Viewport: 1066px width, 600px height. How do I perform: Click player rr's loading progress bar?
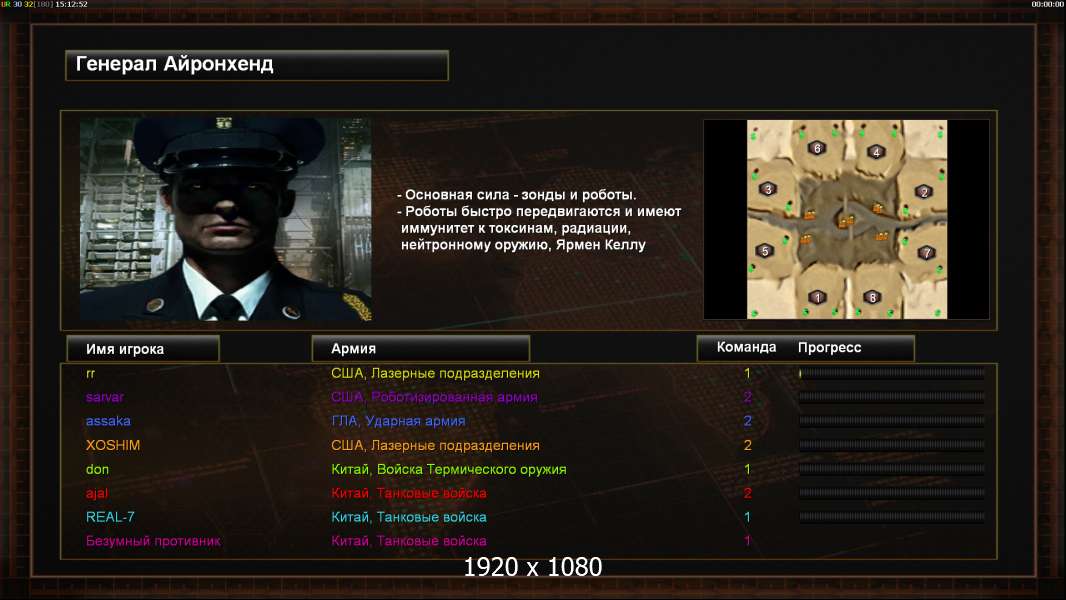tap(892, 373)
